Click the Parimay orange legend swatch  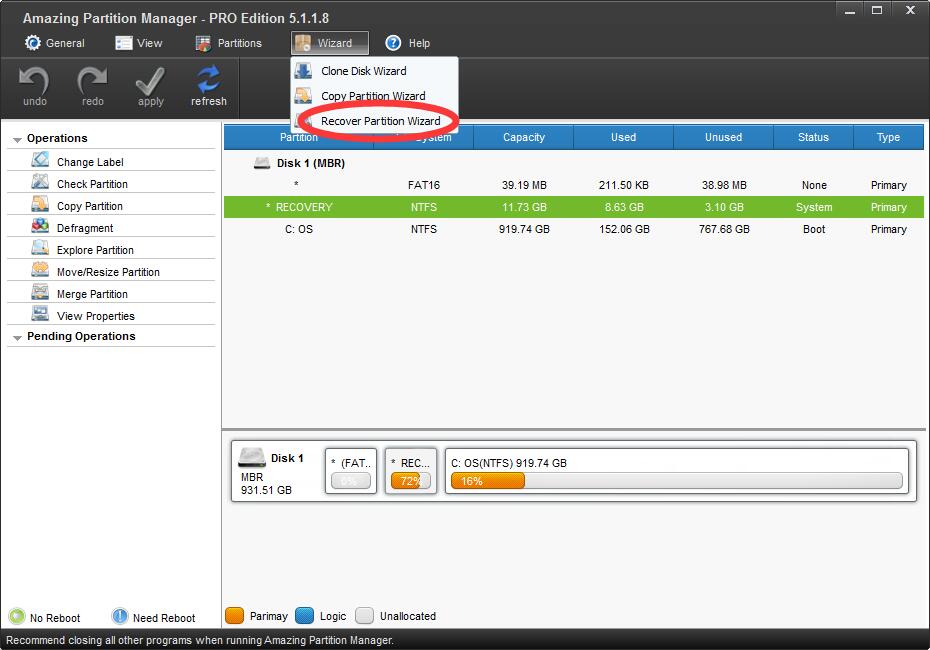coord(234,616)
